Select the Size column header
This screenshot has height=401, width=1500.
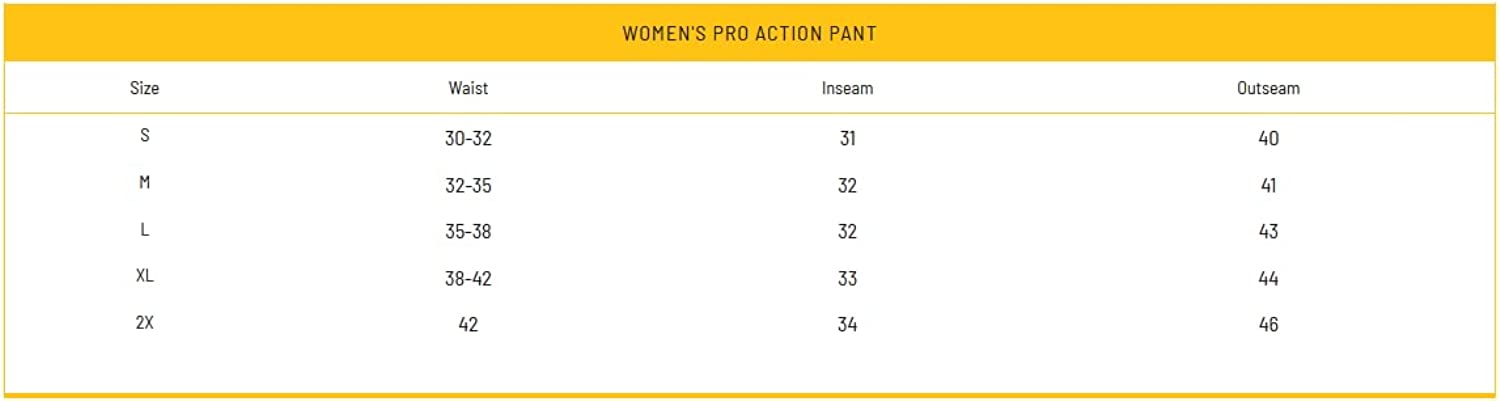point(144,88)
